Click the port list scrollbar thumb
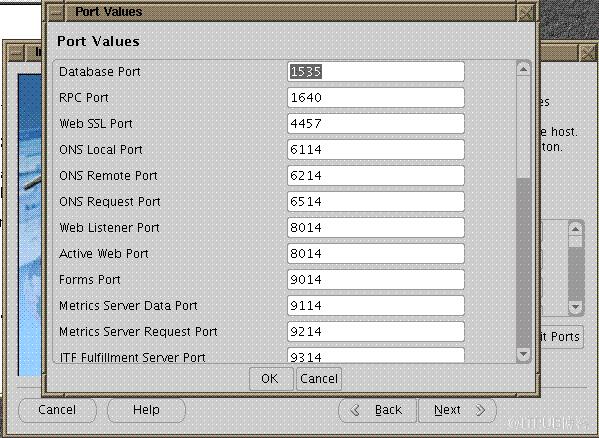Screen dimensions: 599x438 tap(523, 262)
